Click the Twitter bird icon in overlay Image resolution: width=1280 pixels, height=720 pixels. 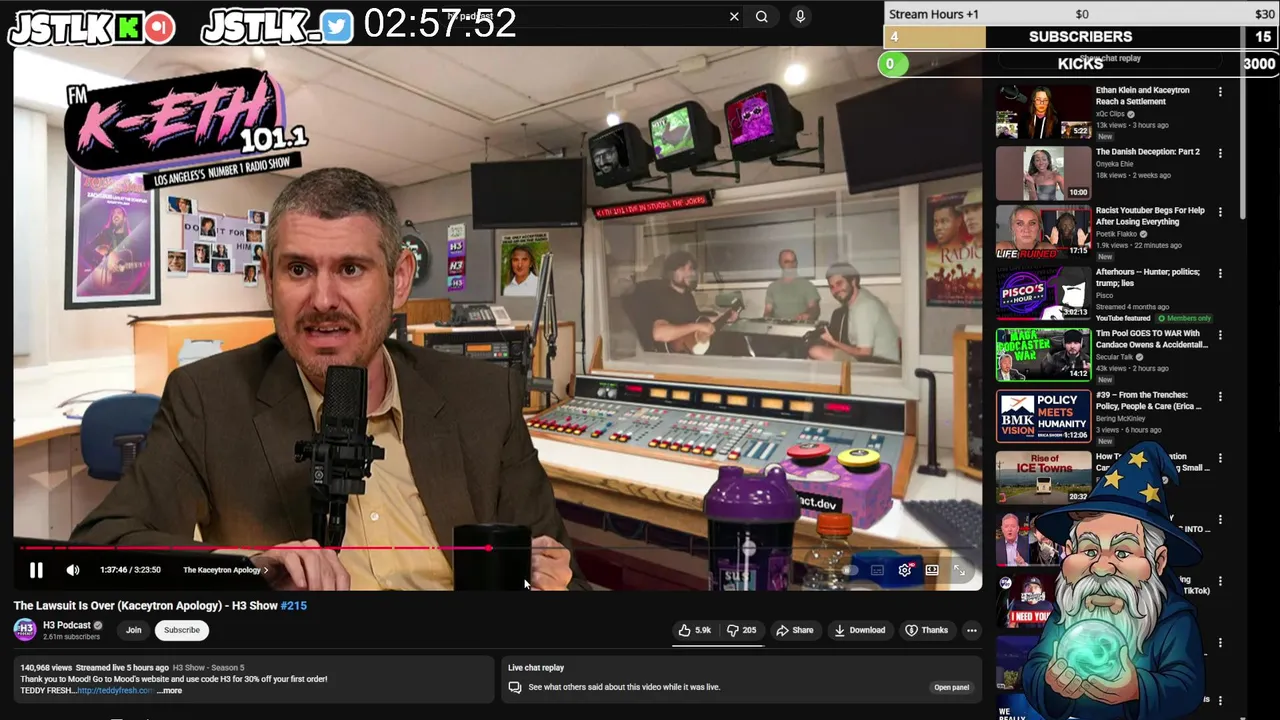pyautogui.click(x=338, y=27)
